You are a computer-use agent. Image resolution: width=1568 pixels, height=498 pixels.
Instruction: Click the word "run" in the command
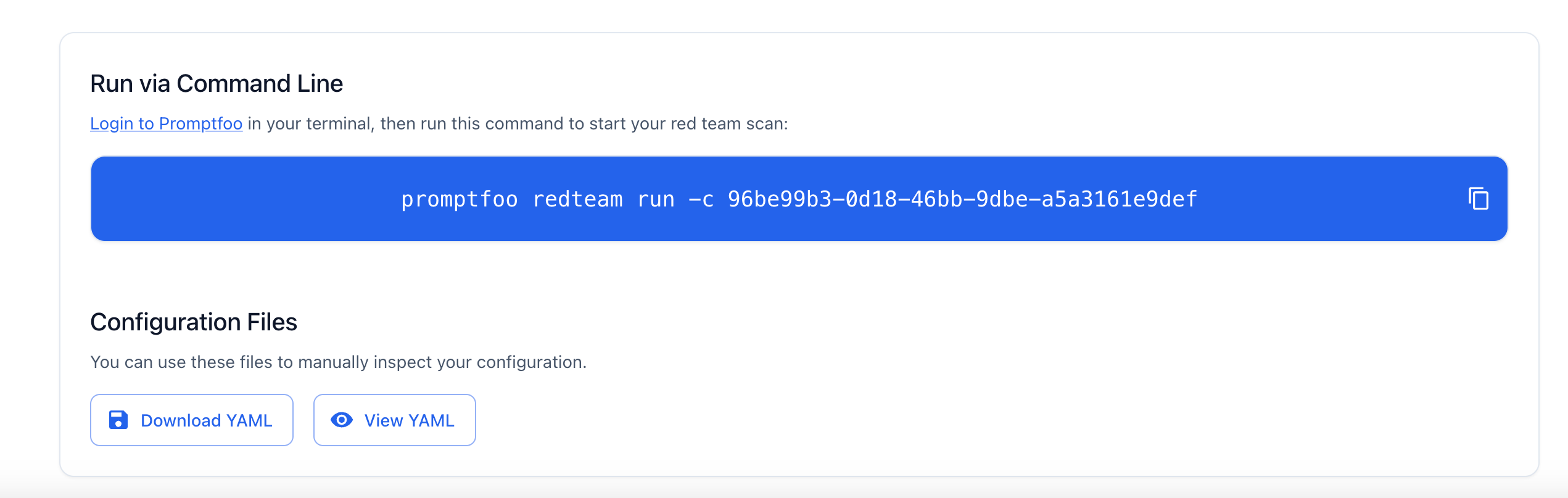click(656, 199)
